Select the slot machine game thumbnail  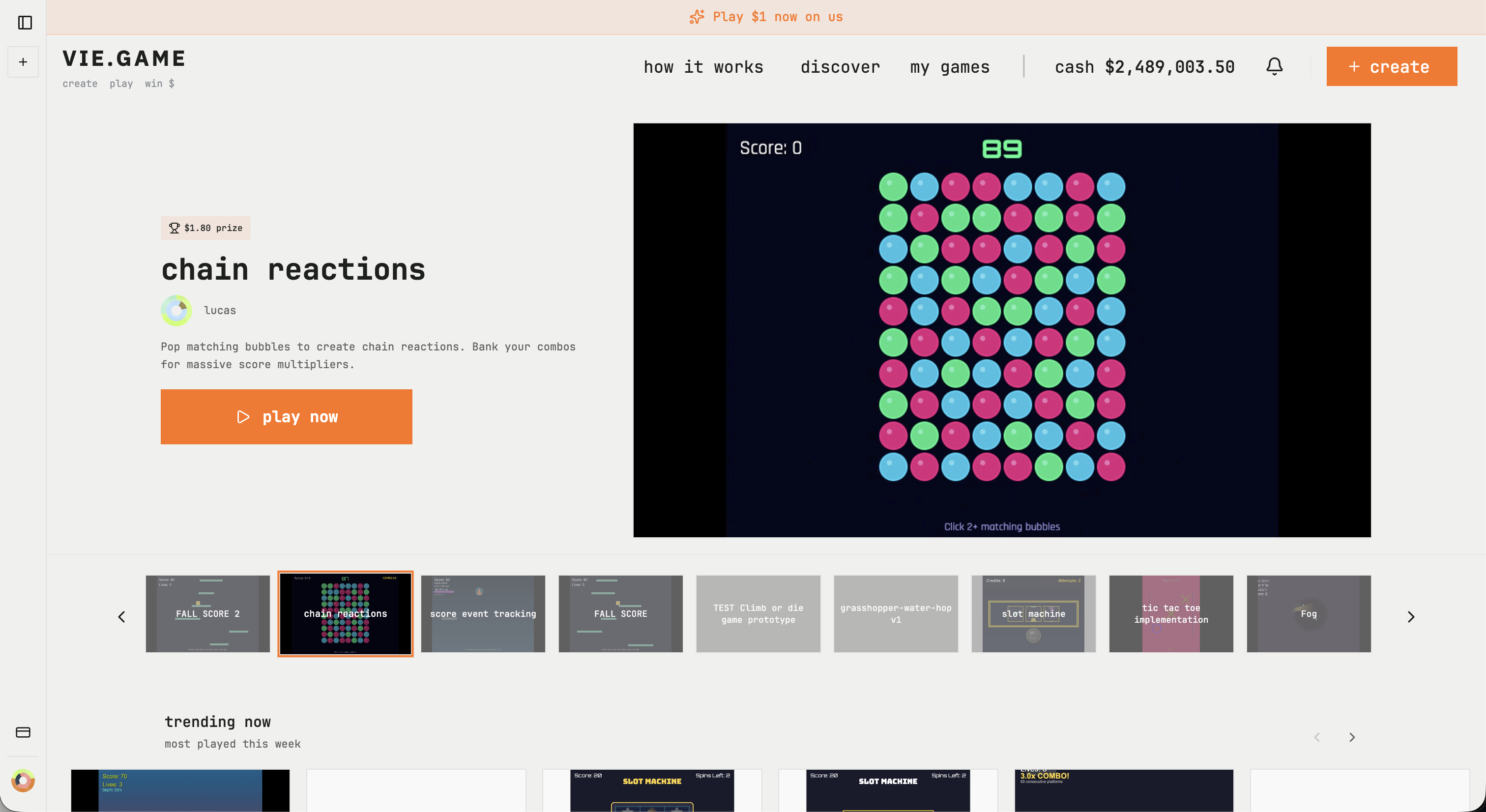point(1033,613)
